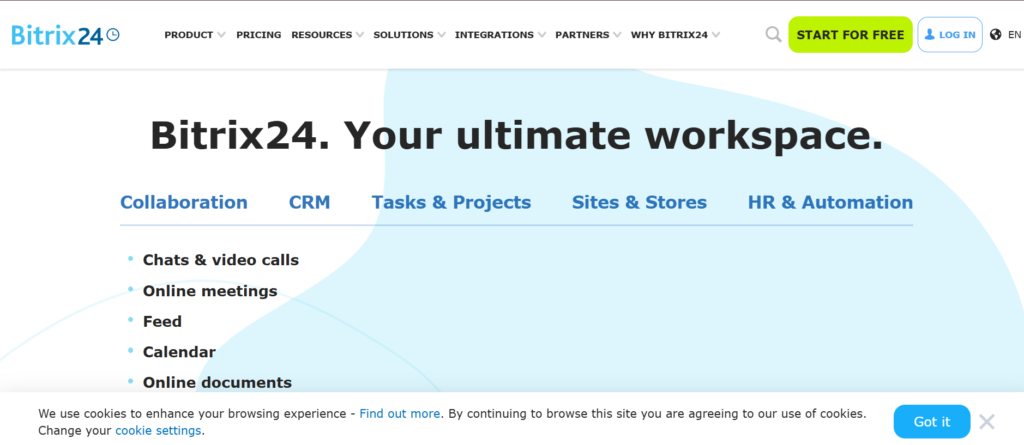
Task: Click the Log In button
Action: click(949, 35)
